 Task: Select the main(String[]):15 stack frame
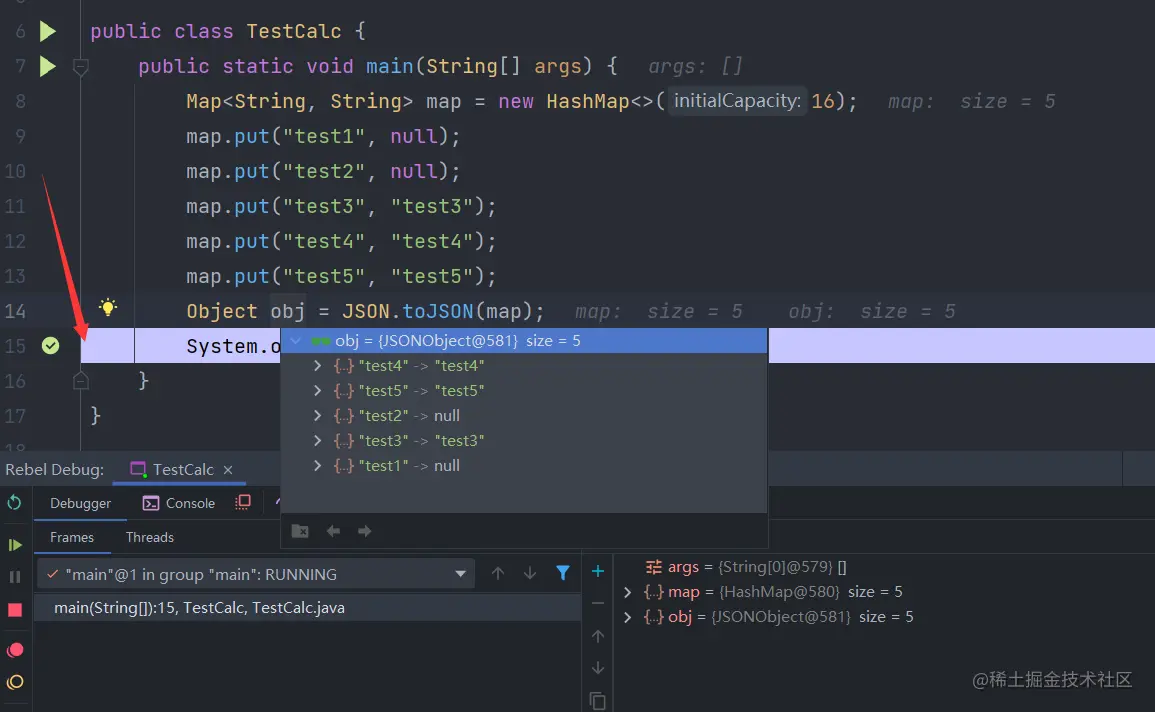307,608
